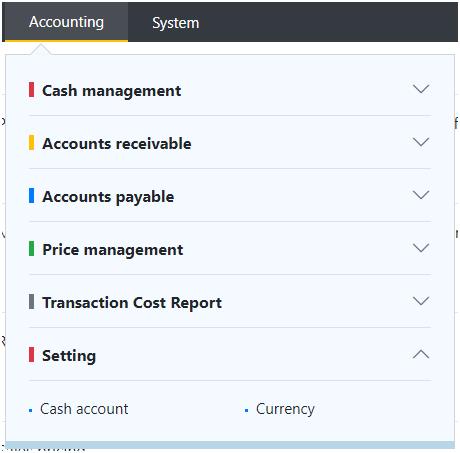The image size is (460, 453).
Task: Open the Currency link
Action: [x=285, y=409]
